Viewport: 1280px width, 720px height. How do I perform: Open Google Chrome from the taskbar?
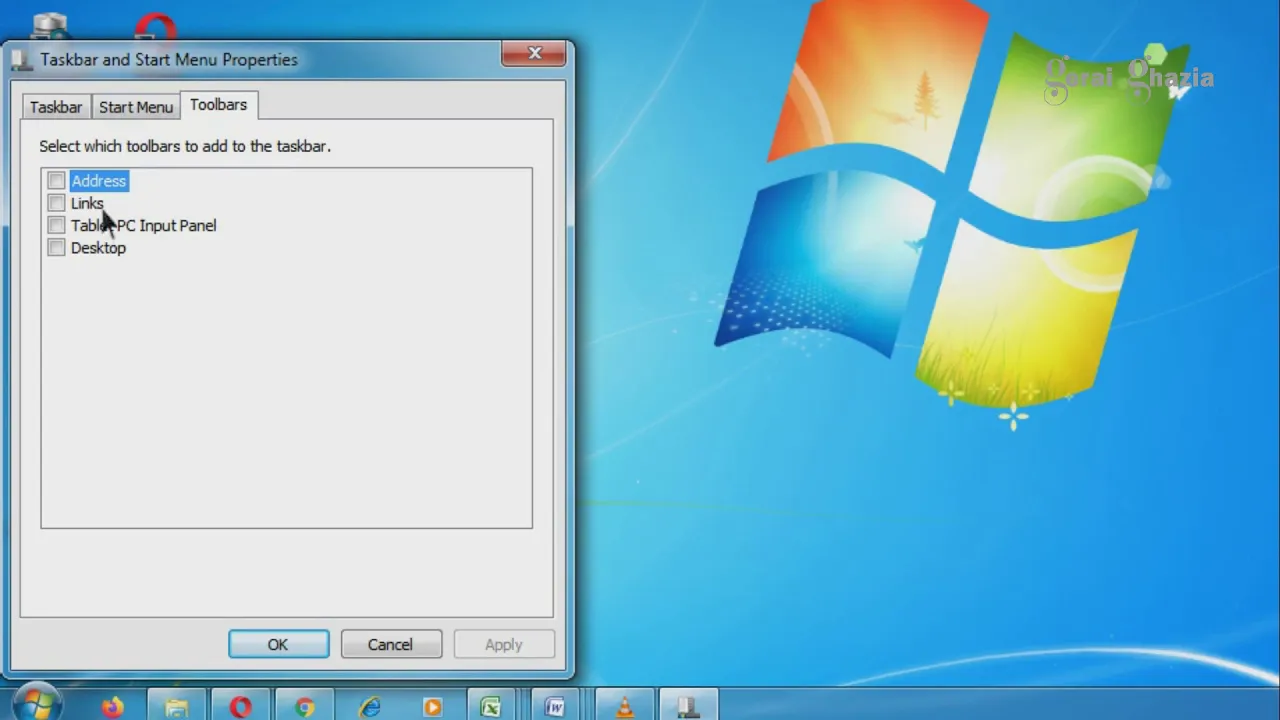click(304, 707)
